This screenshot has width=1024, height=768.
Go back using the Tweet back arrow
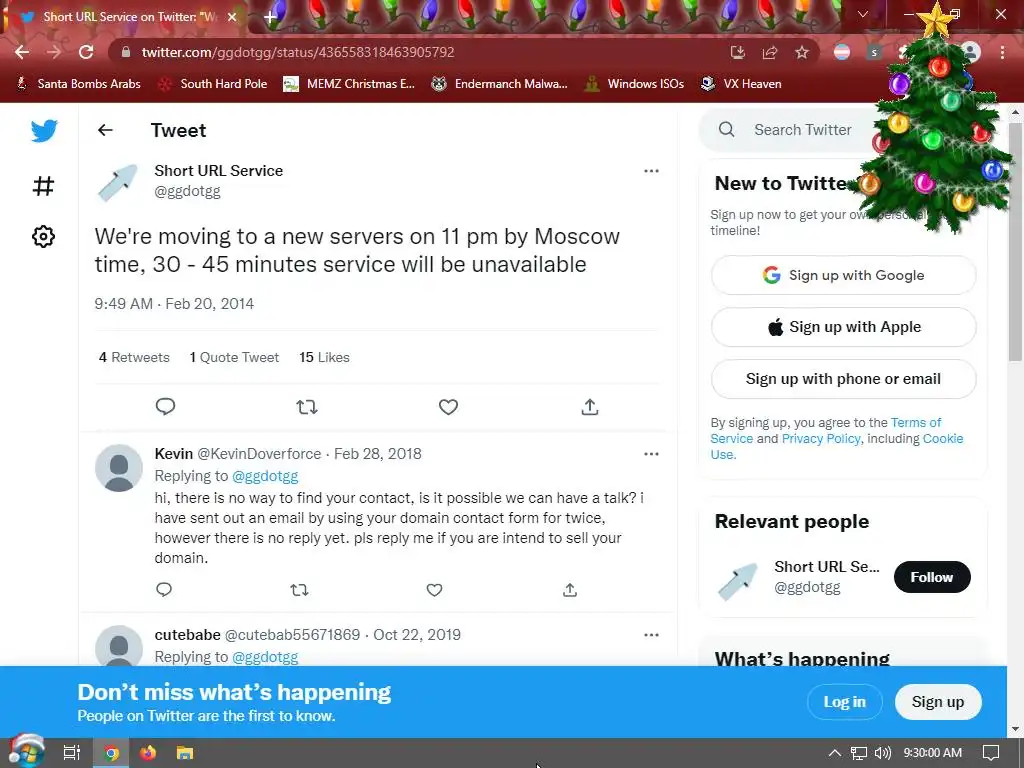[105, 130]
